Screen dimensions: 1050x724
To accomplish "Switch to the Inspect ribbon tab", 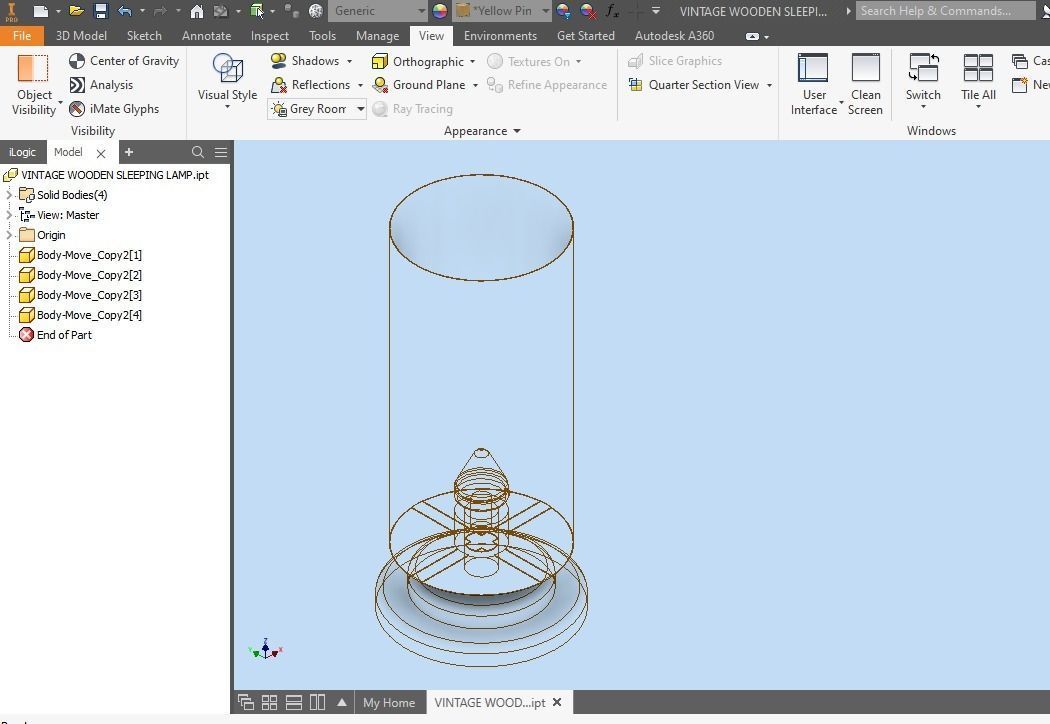I will (269, 35).
